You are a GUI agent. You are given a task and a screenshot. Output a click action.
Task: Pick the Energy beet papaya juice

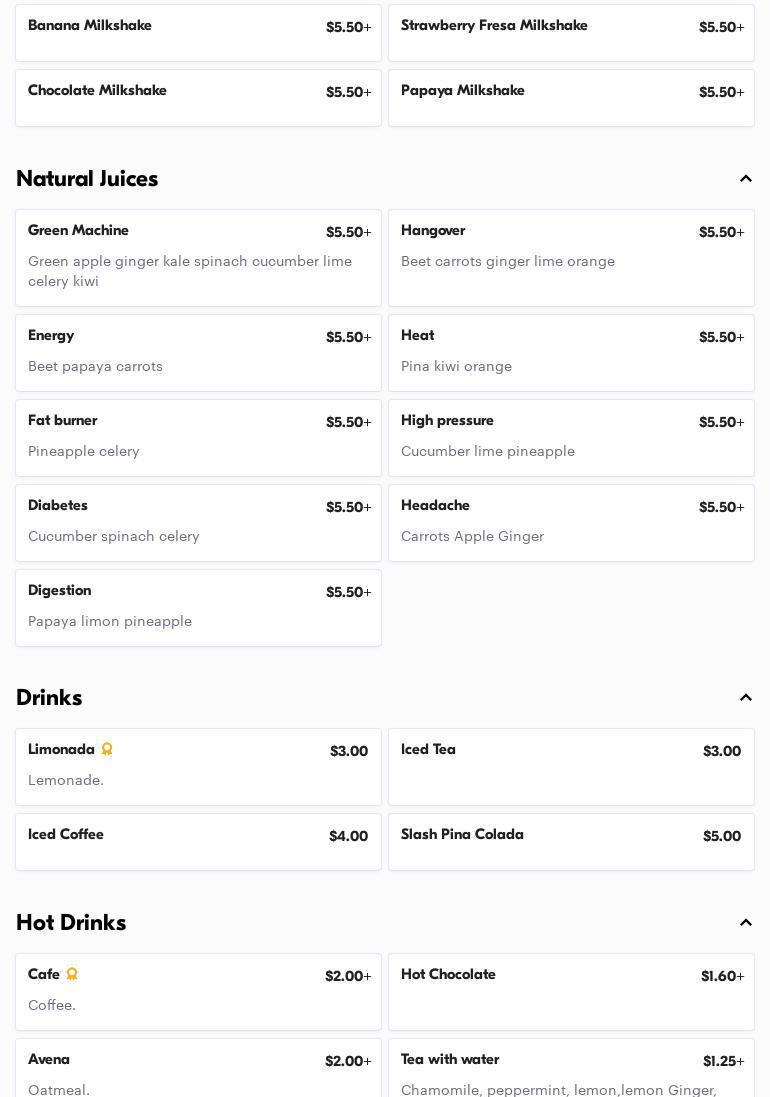pyautogui.click(x=198, y=353)
